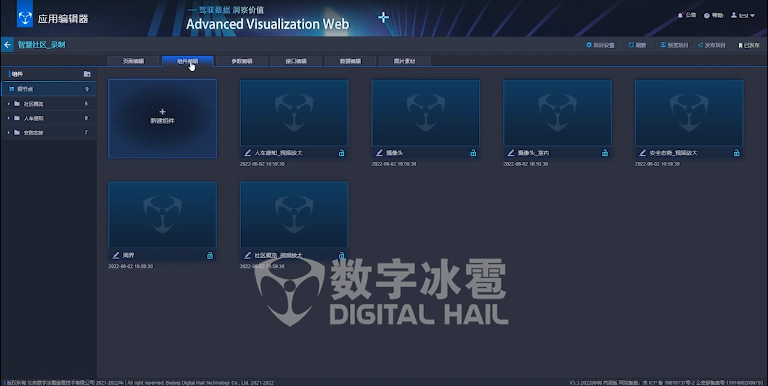Screen dimensions: 768x386
Task: Click the count 7 on 安全态势 row
Action: tap(86, 132)
